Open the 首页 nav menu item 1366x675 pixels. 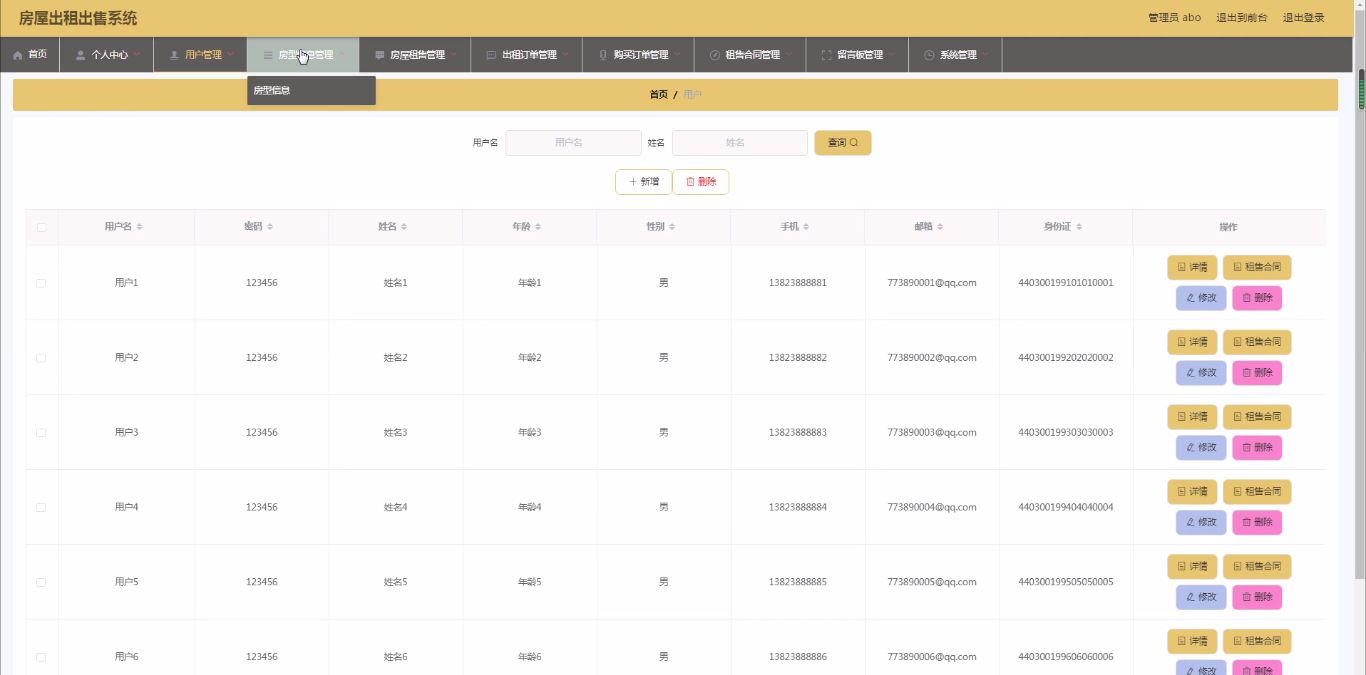[x=30, y=55]
